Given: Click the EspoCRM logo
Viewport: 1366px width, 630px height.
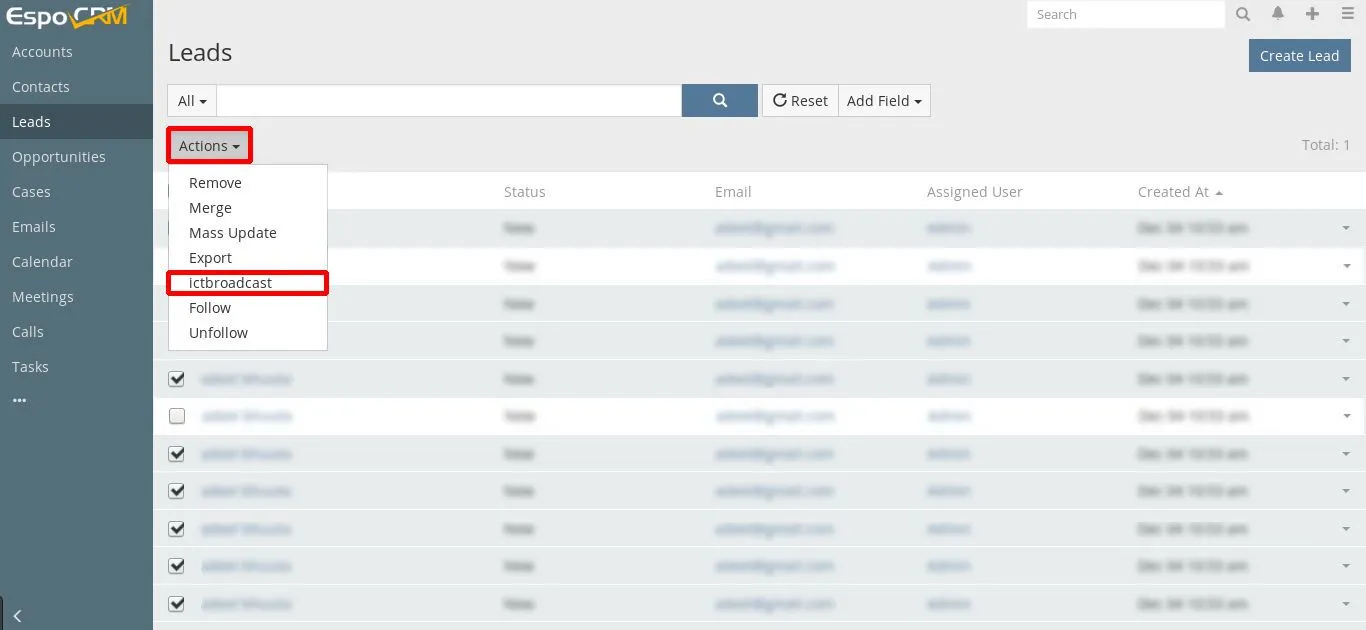Looking at the screenshot, I should click(66, 16).
